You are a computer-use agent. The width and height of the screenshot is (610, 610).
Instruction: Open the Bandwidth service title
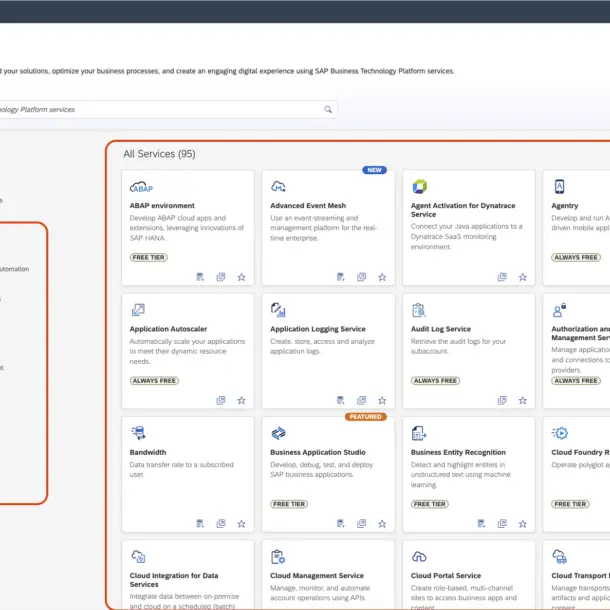(x=148, y=452)
